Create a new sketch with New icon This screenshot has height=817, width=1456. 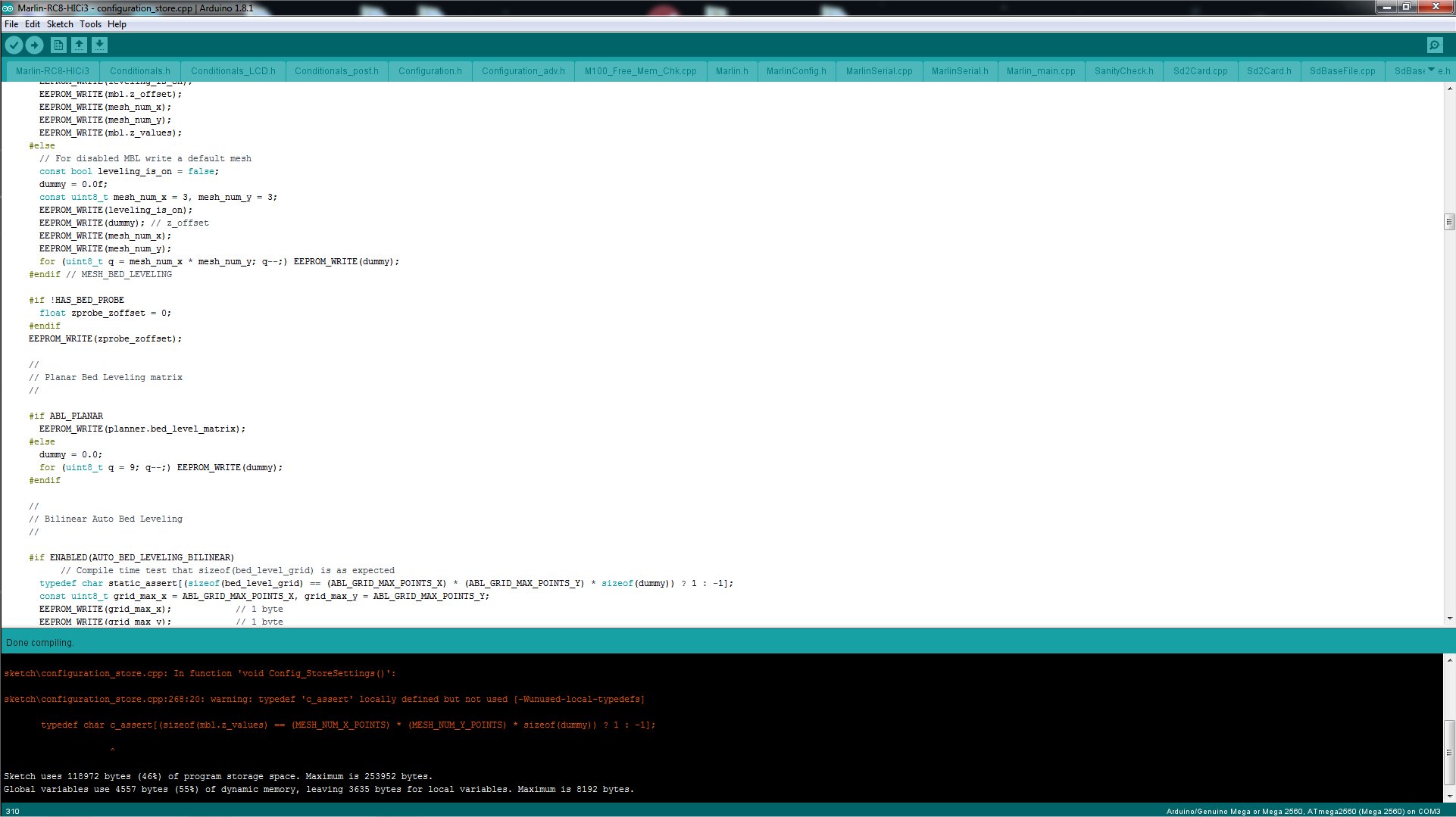click(x=58, y=45)
